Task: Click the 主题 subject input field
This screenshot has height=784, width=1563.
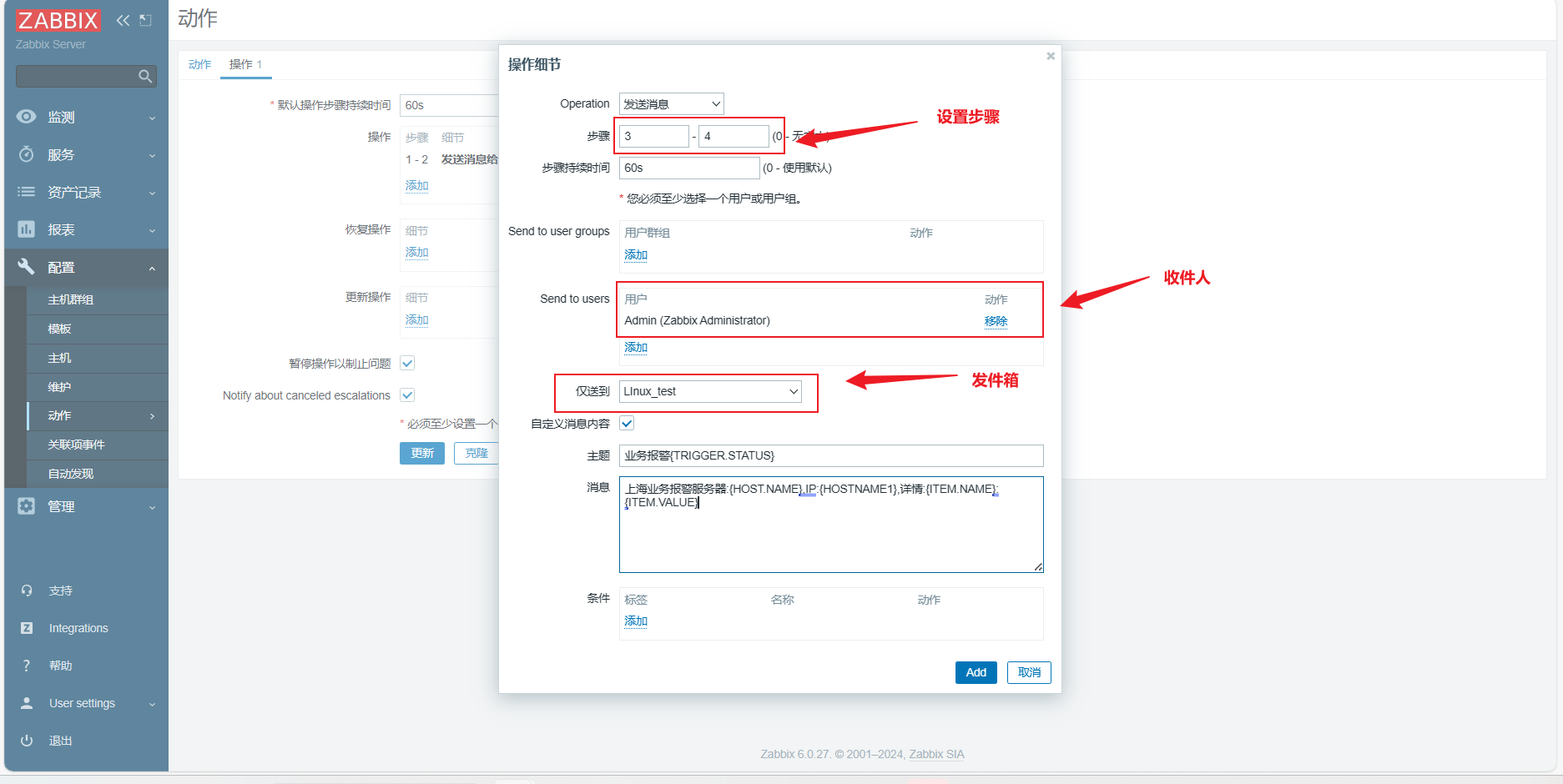Action: click(831, 455)
